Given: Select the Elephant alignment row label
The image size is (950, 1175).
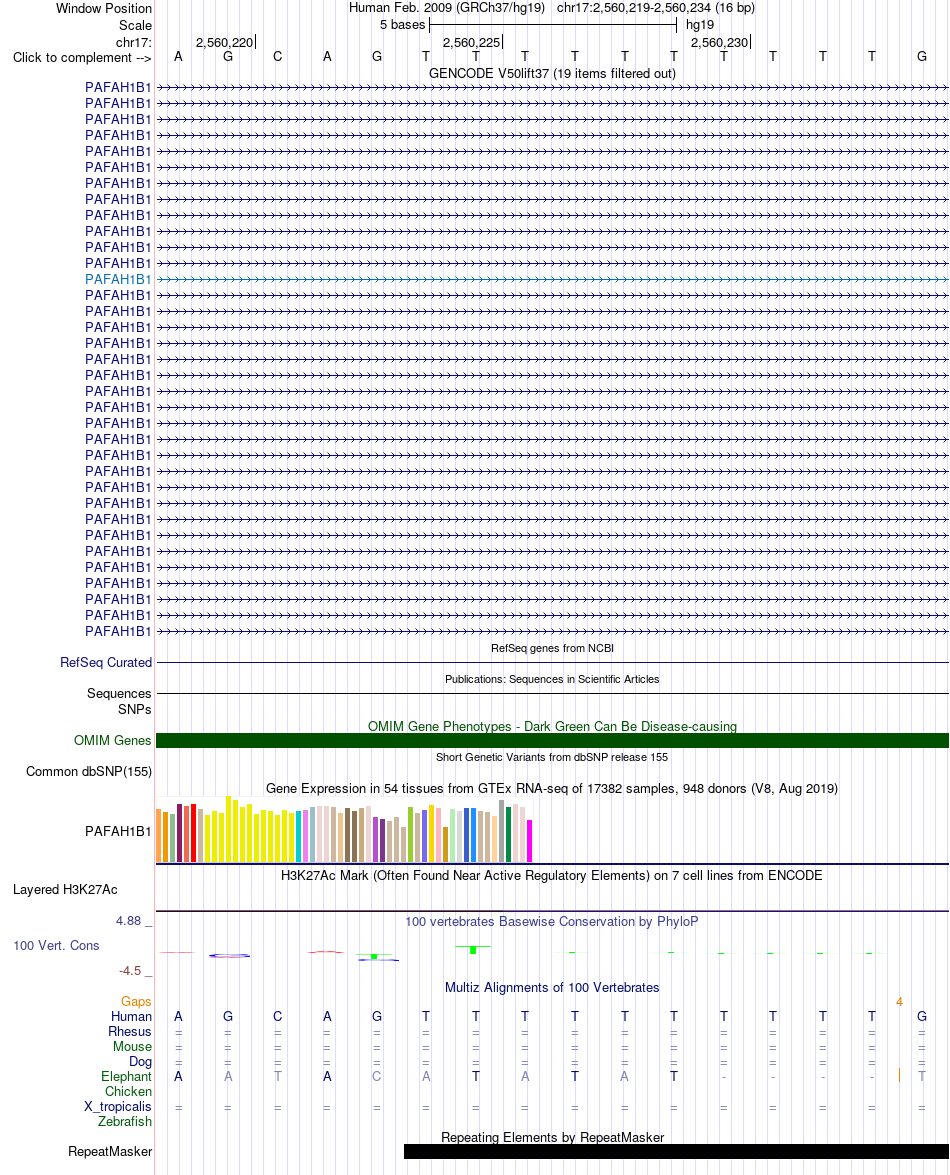Looking at the screenshot, I should click(127, 1077).
